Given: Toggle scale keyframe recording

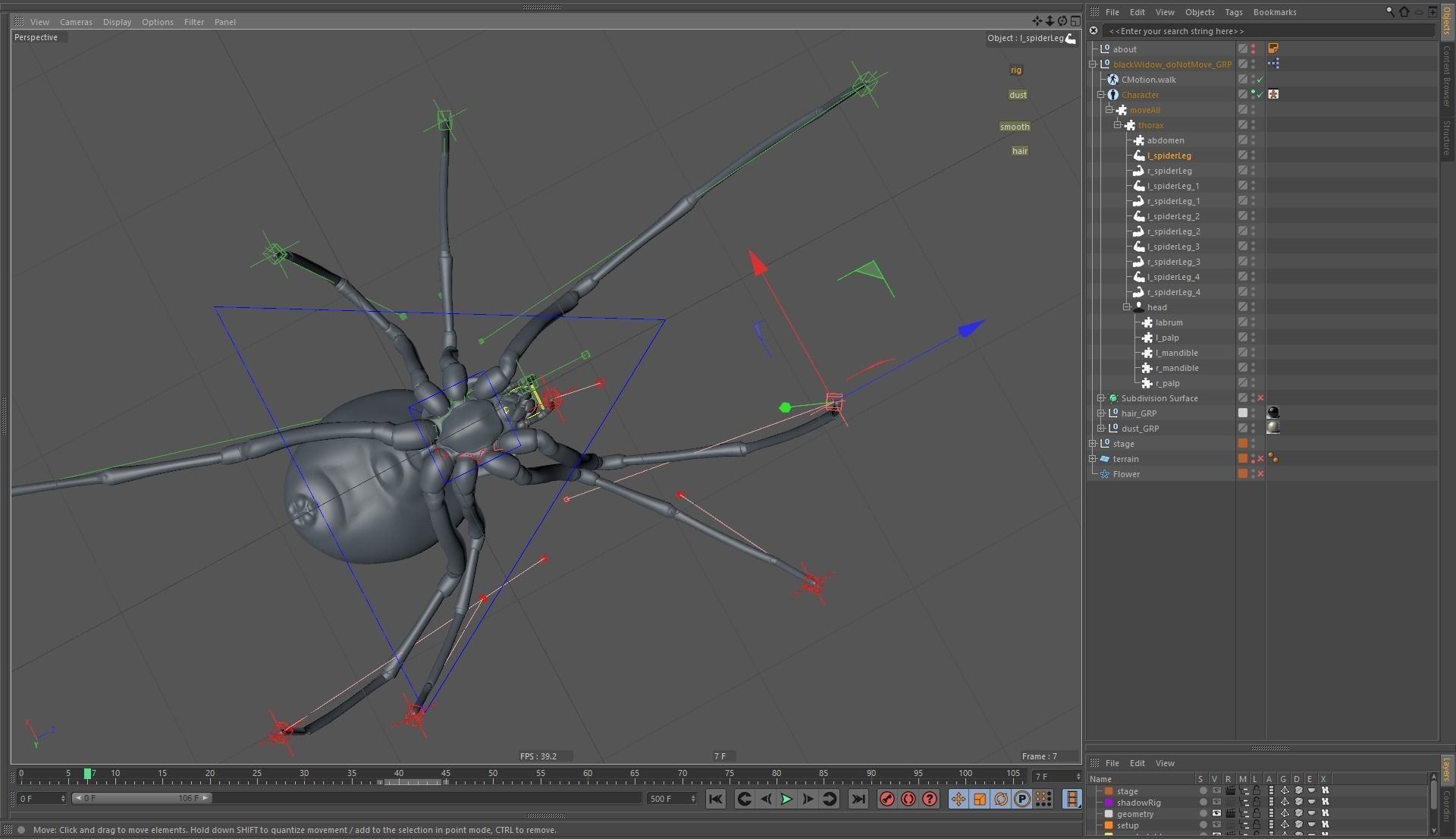Looking at the screenshot, I should click(980, 799).
